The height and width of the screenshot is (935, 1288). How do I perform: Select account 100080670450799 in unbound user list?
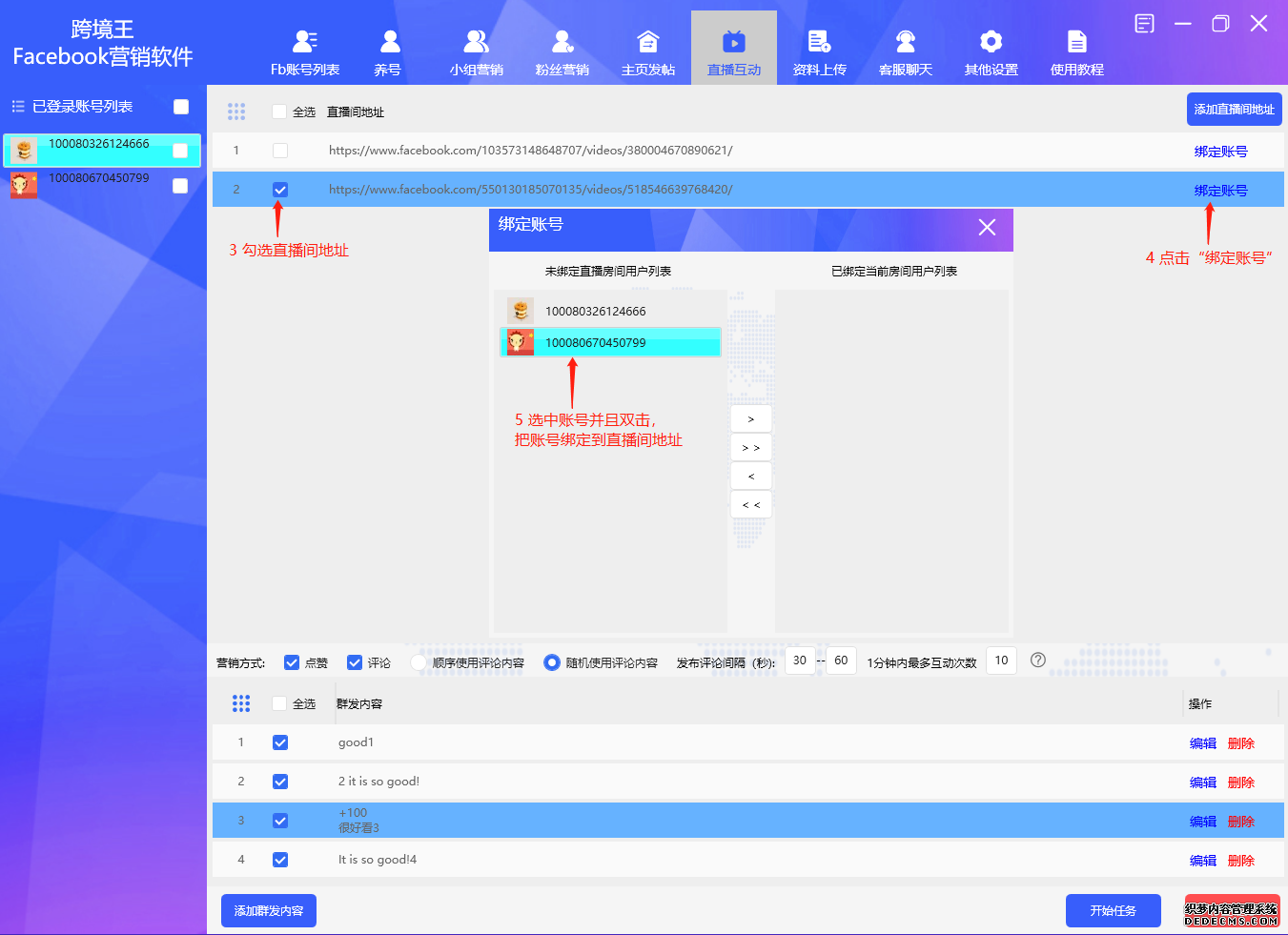coord(610,341)
